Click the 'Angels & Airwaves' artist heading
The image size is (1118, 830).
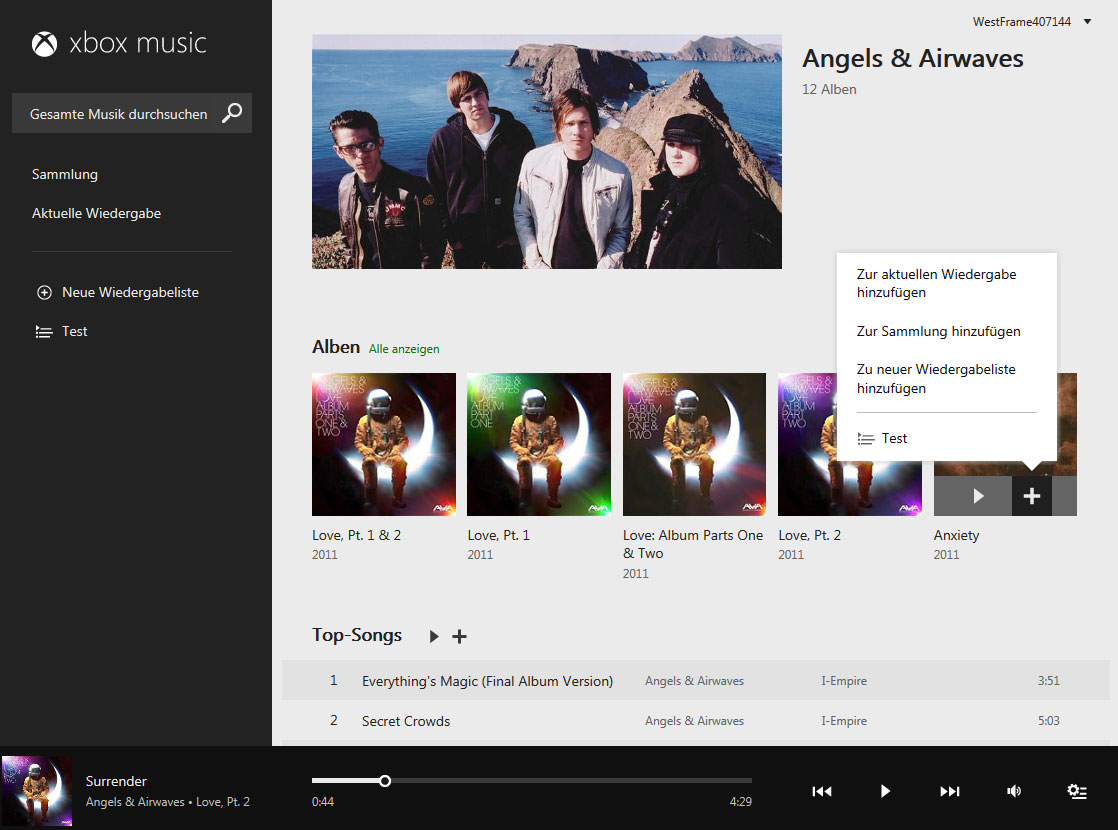pyautogui.click(x=913, y=58)
